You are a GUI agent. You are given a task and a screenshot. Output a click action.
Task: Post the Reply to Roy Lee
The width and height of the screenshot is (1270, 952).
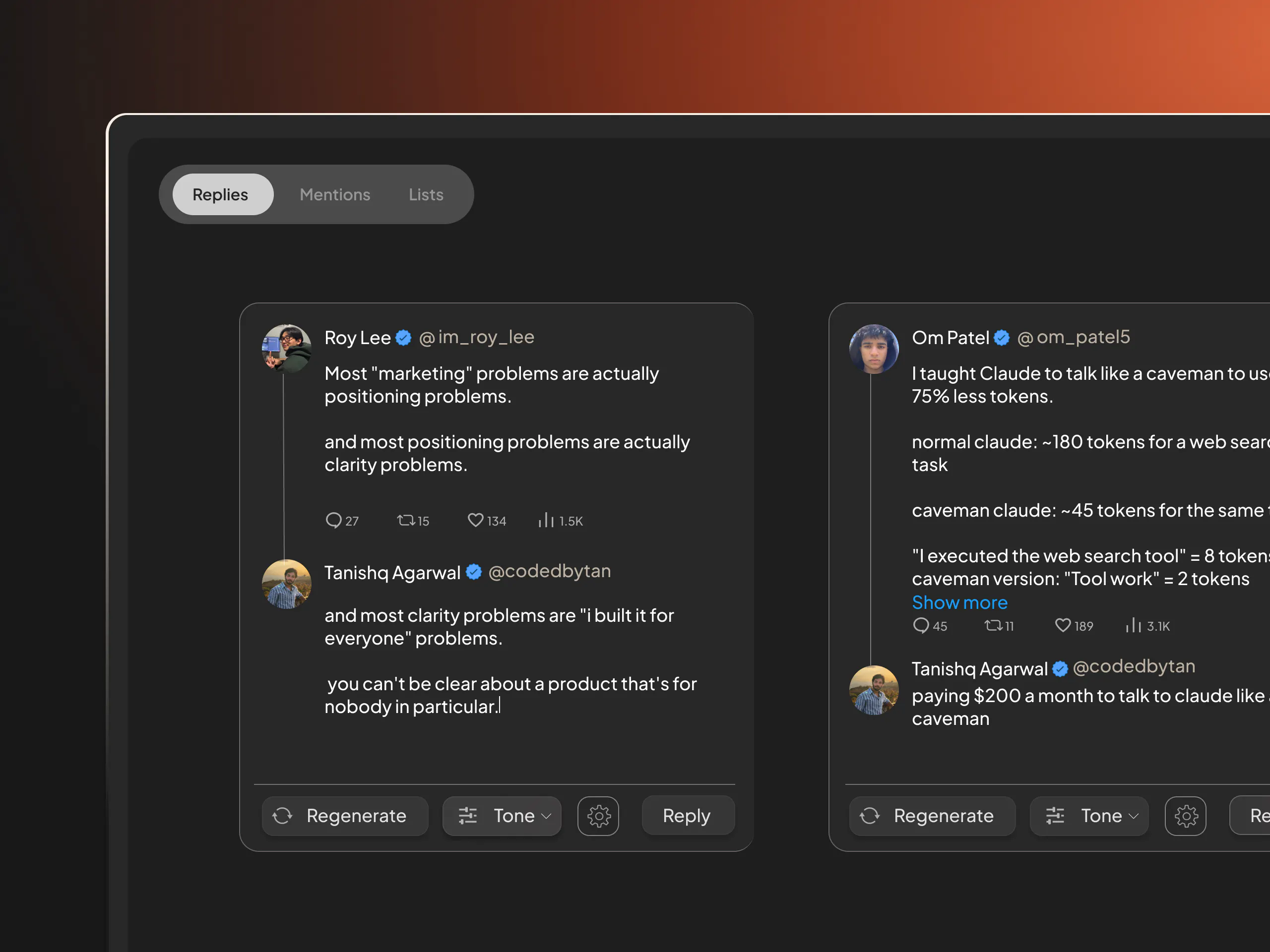[x=689, y=816]
